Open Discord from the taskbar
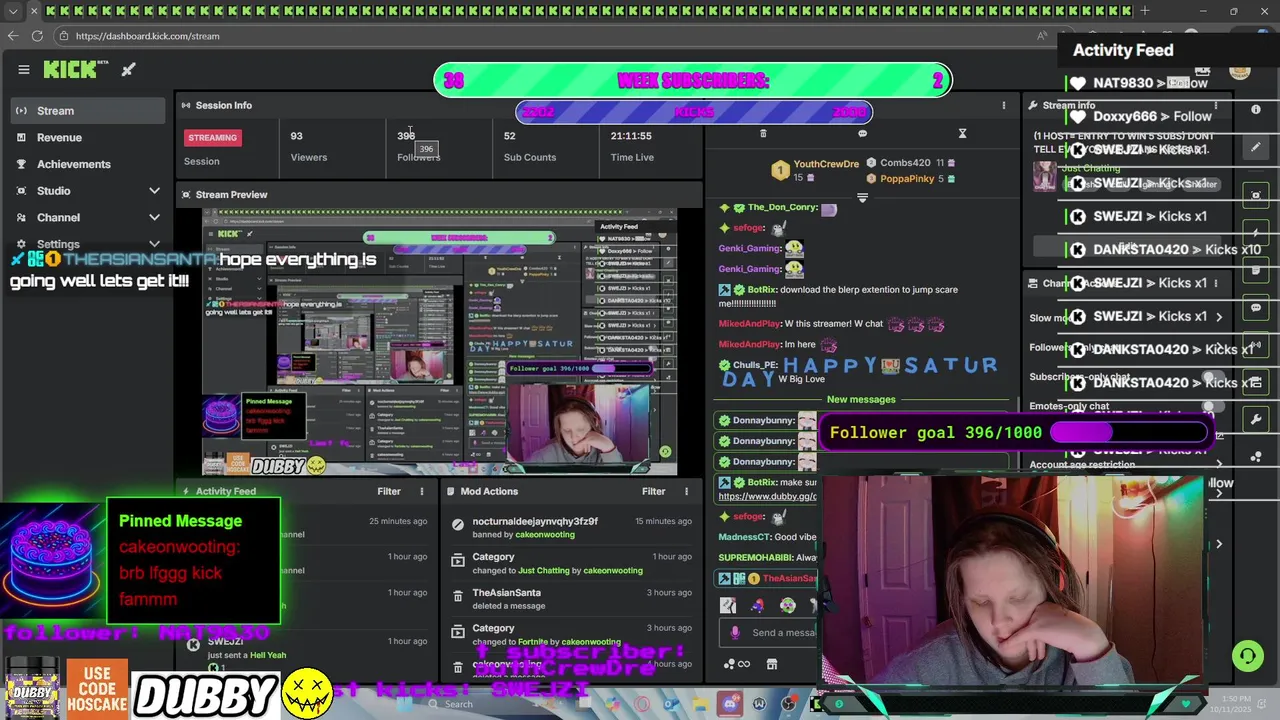This screenshot has width=1280, height=720. [x=730, y=704]
